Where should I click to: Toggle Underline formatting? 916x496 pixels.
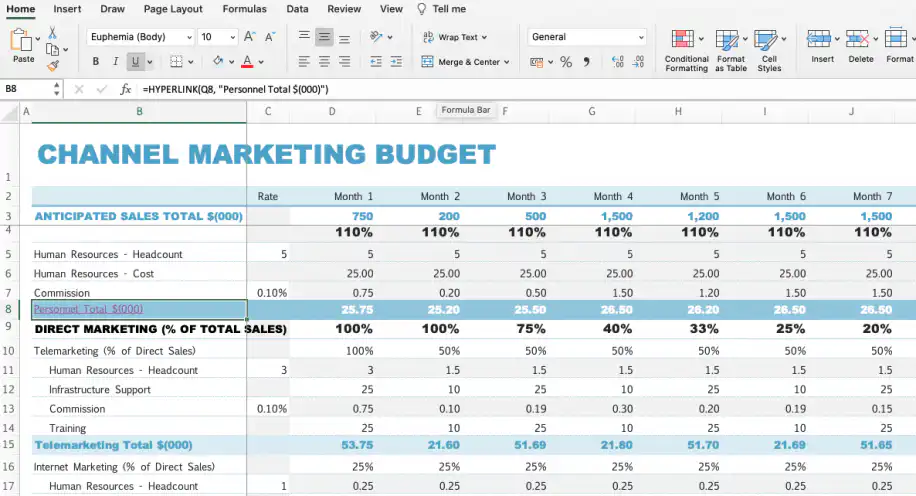pyautogui.click(x=136, y=61)
